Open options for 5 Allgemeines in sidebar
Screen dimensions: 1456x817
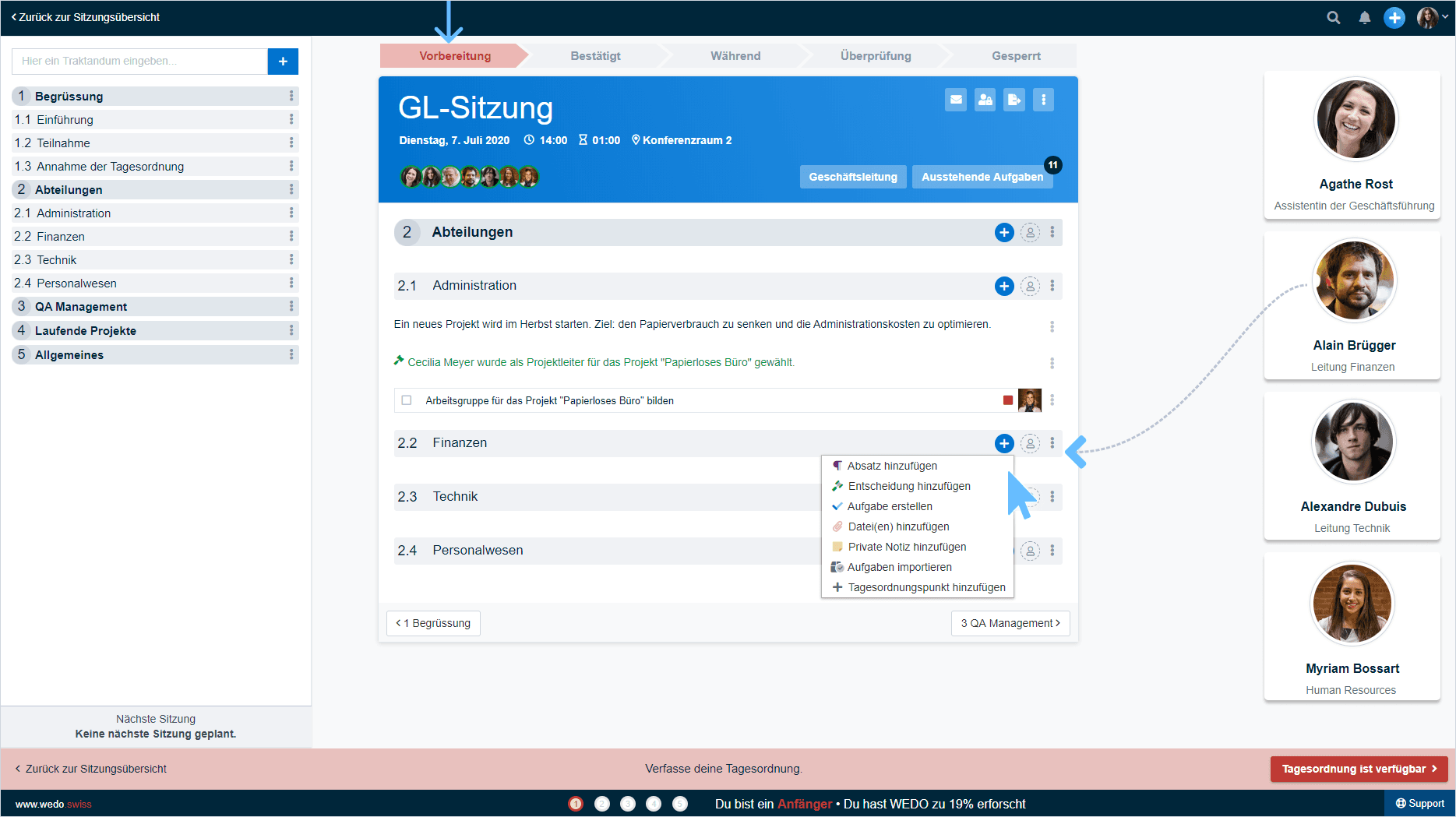291,354
